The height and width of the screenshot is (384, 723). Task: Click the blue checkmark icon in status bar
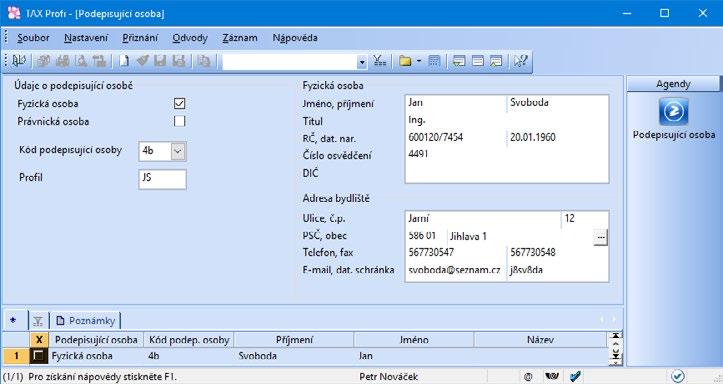tap(575, 377)
